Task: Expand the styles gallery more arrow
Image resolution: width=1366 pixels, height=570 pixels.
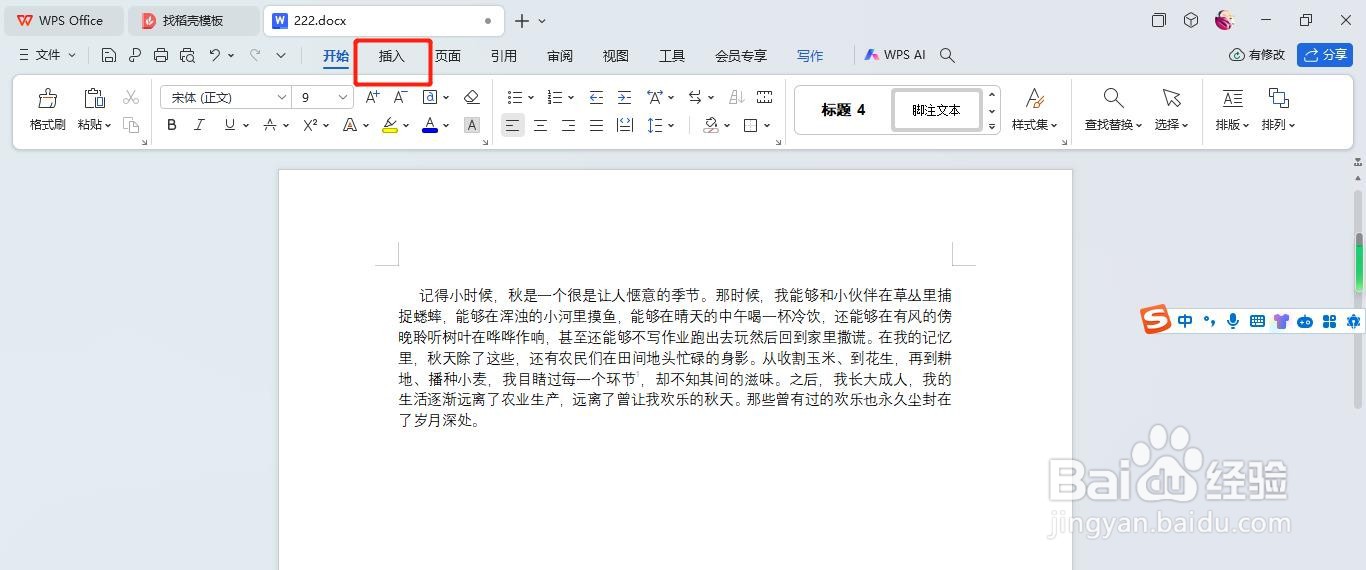Action: coord(992,126)
